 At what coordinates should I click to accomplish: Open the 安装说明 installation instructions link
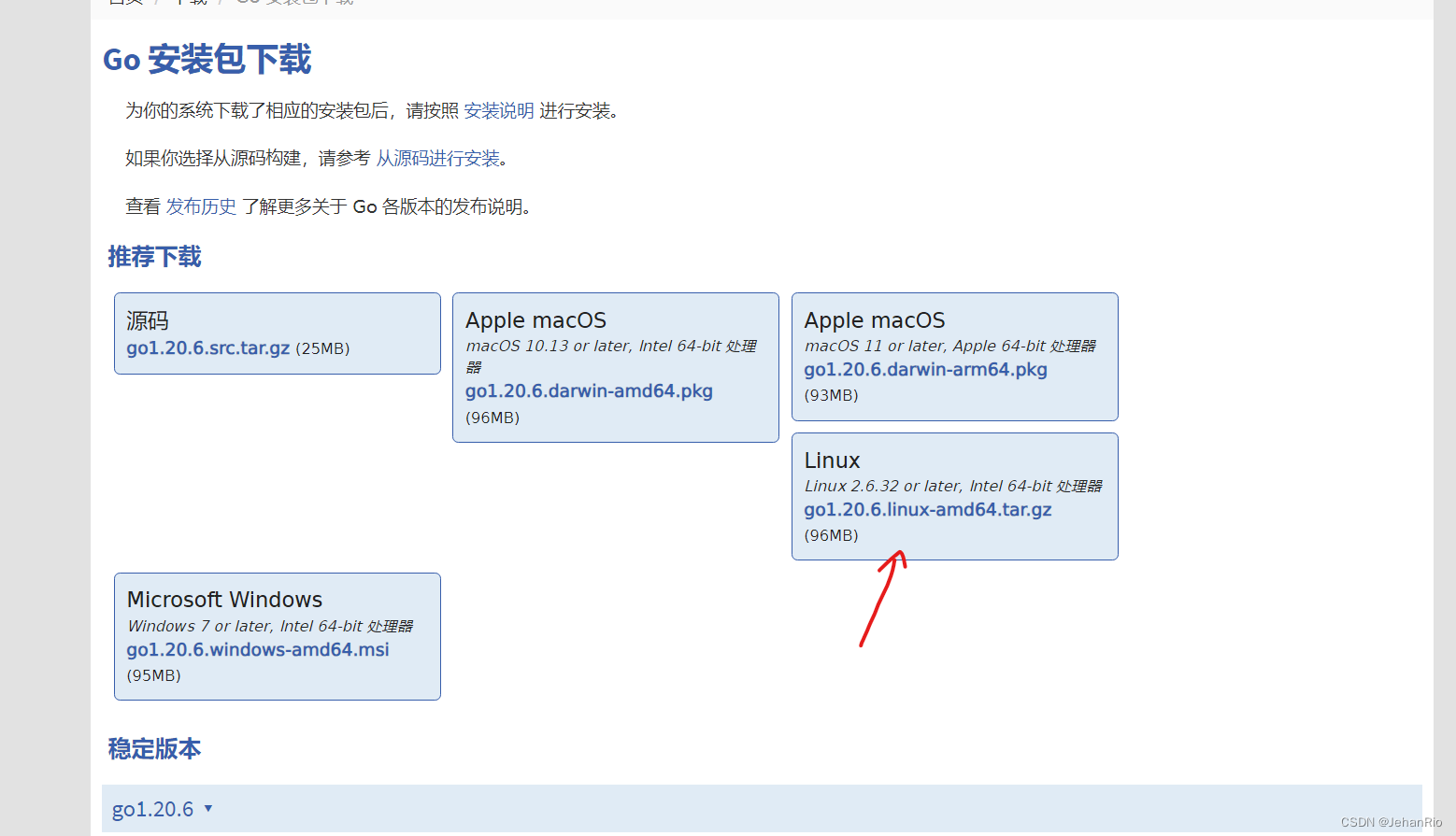click(495, 110)
